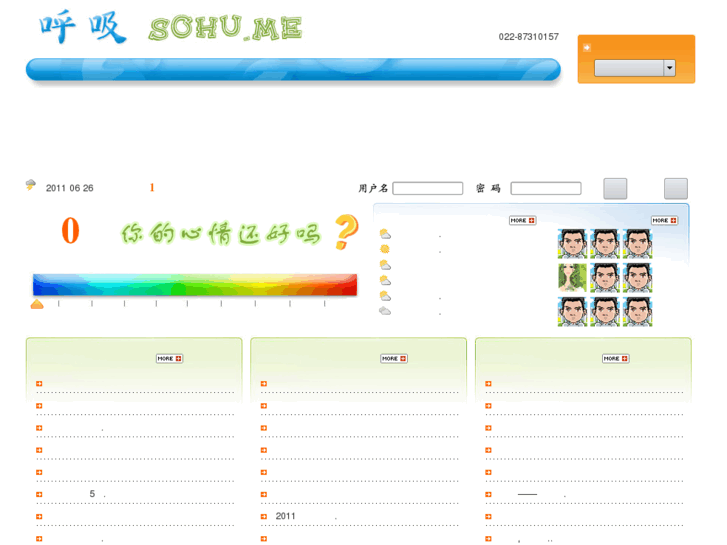Screen dimensions: 727x545
Task: Click the MORE button above the avatar grid
Action: (664, 220)
